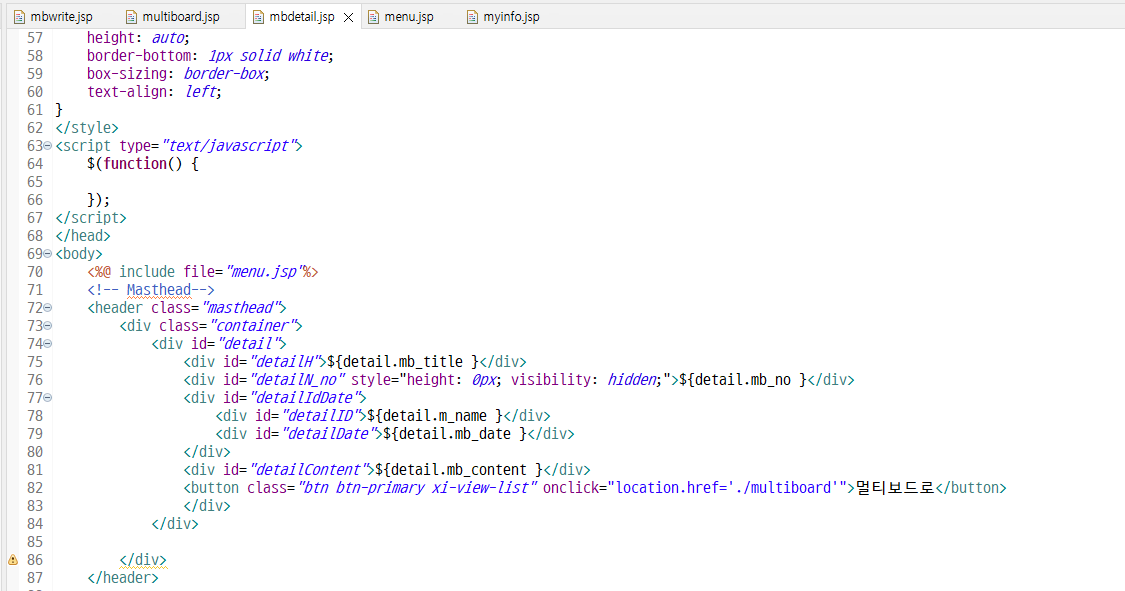Click '${detail.mb_content }' expression

(459, 469)
